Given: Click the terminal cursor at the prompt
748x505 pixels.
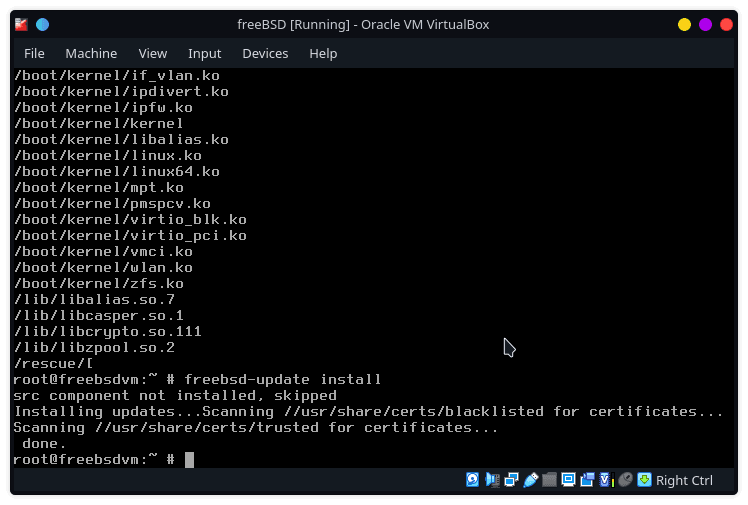Looking at the screenshot, I should pos(189,460).
